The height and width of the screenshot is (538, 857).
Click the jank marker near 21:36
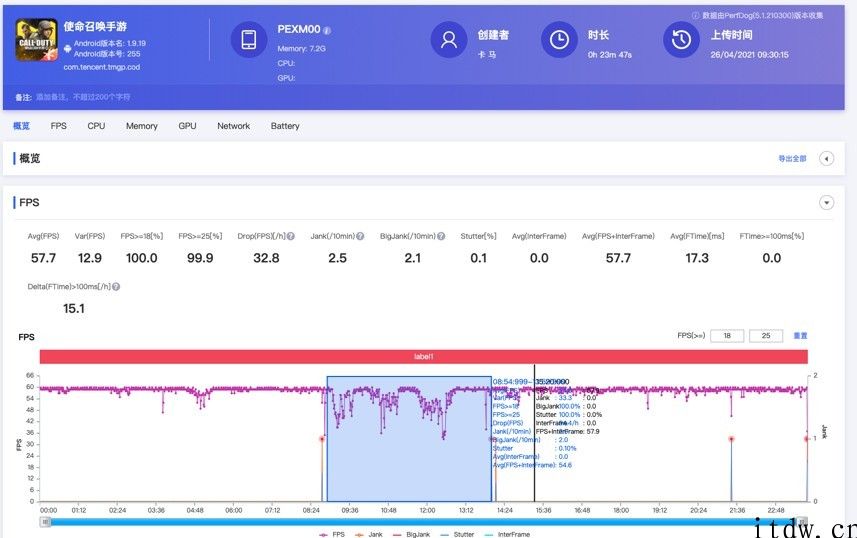pyautogui.click(x=731, y=439)
